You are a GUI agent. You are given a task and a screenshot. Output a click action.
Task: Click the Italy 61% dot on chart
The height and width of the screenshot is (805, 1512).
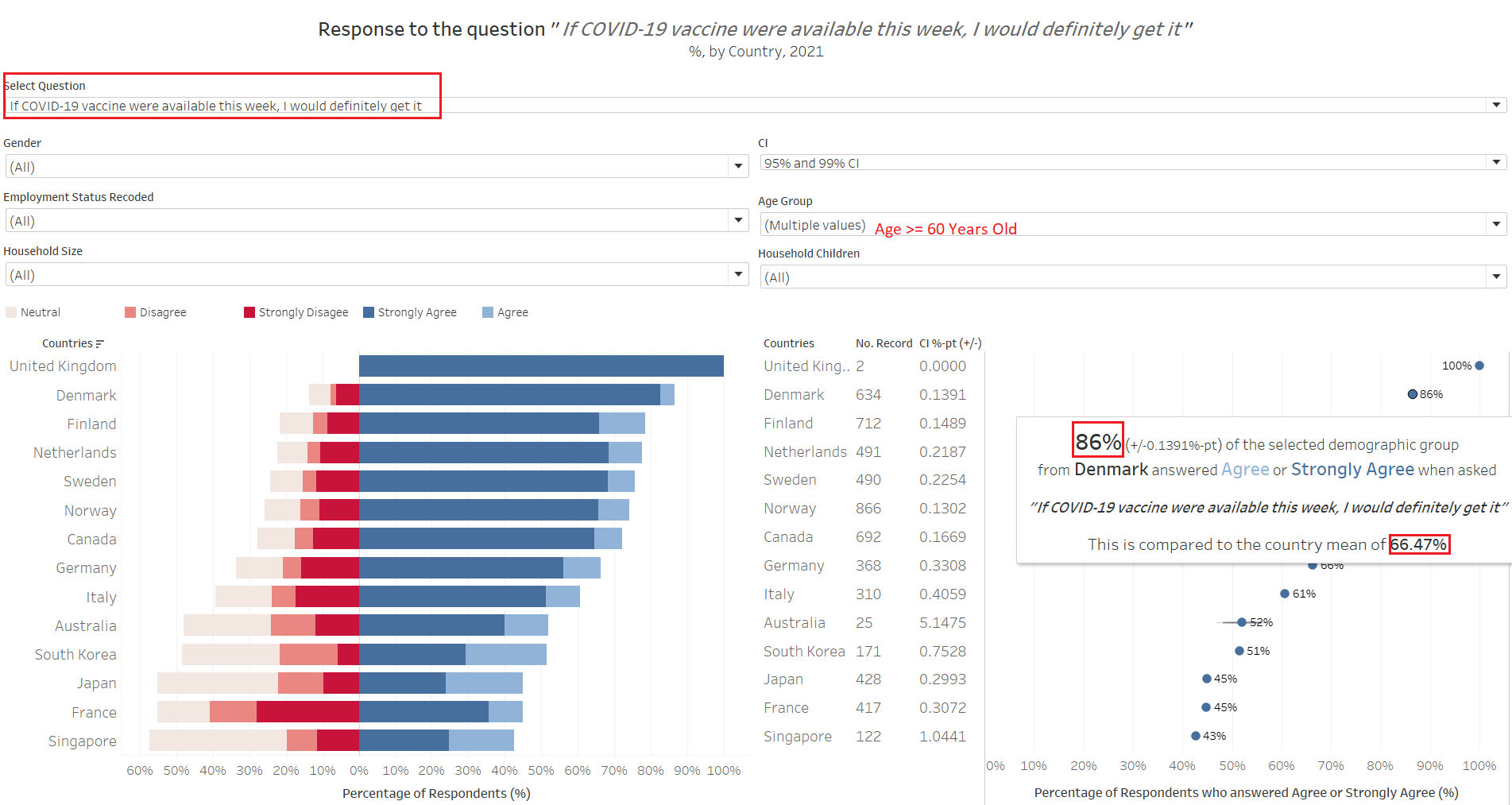pyautogui.click(x=1285, y=594)
